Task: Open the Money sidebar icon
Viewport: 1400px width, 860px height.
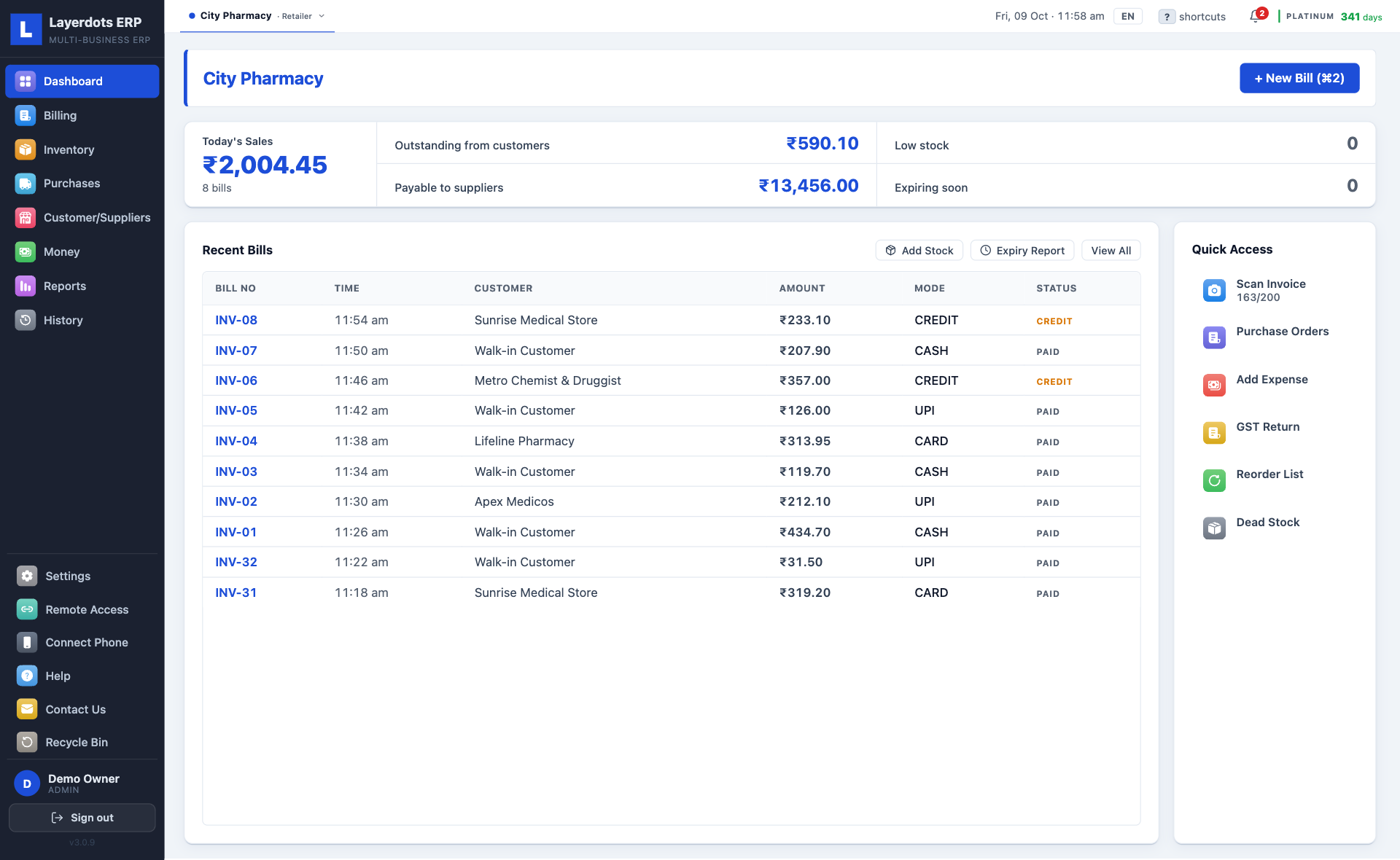Action: (x=26, y=251)
